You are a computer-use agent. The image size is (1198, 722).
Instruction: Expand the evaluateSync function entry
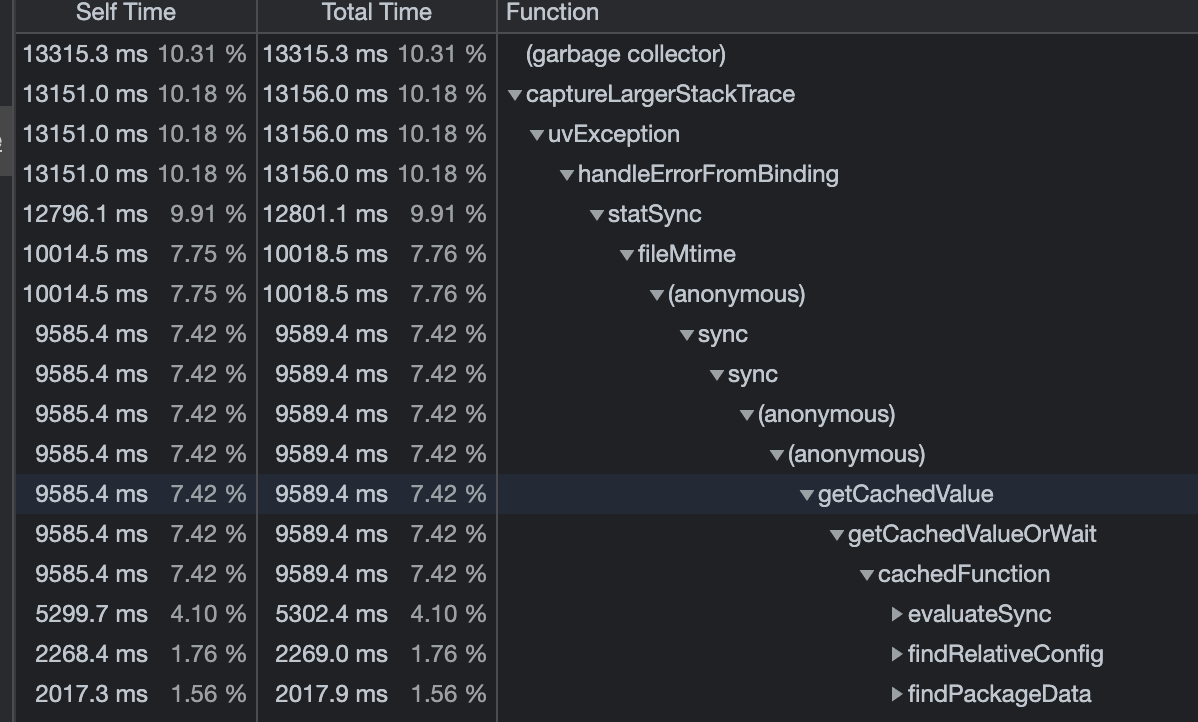pos(897,614)
